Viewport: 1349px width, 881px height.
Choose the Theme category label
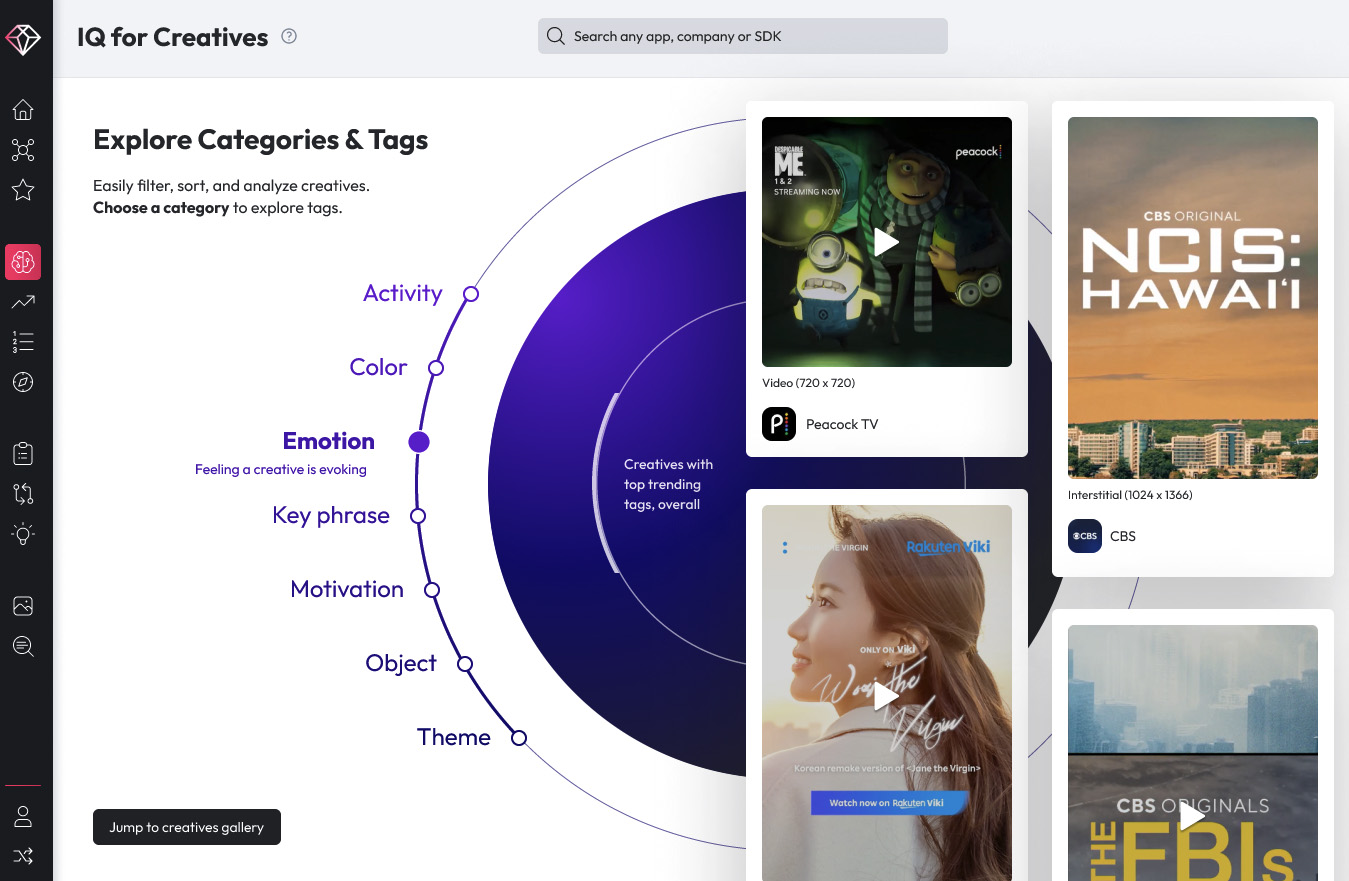tap(454, 737)
